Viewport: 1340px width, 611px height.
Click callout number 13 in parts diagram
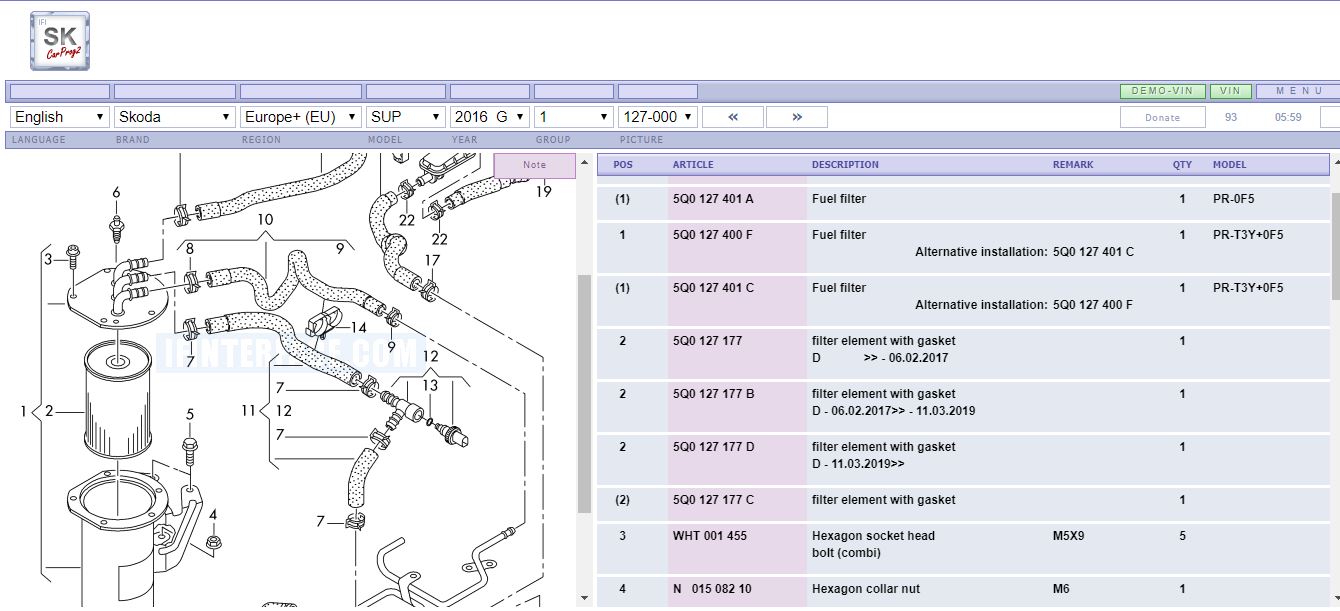point(430,385)
